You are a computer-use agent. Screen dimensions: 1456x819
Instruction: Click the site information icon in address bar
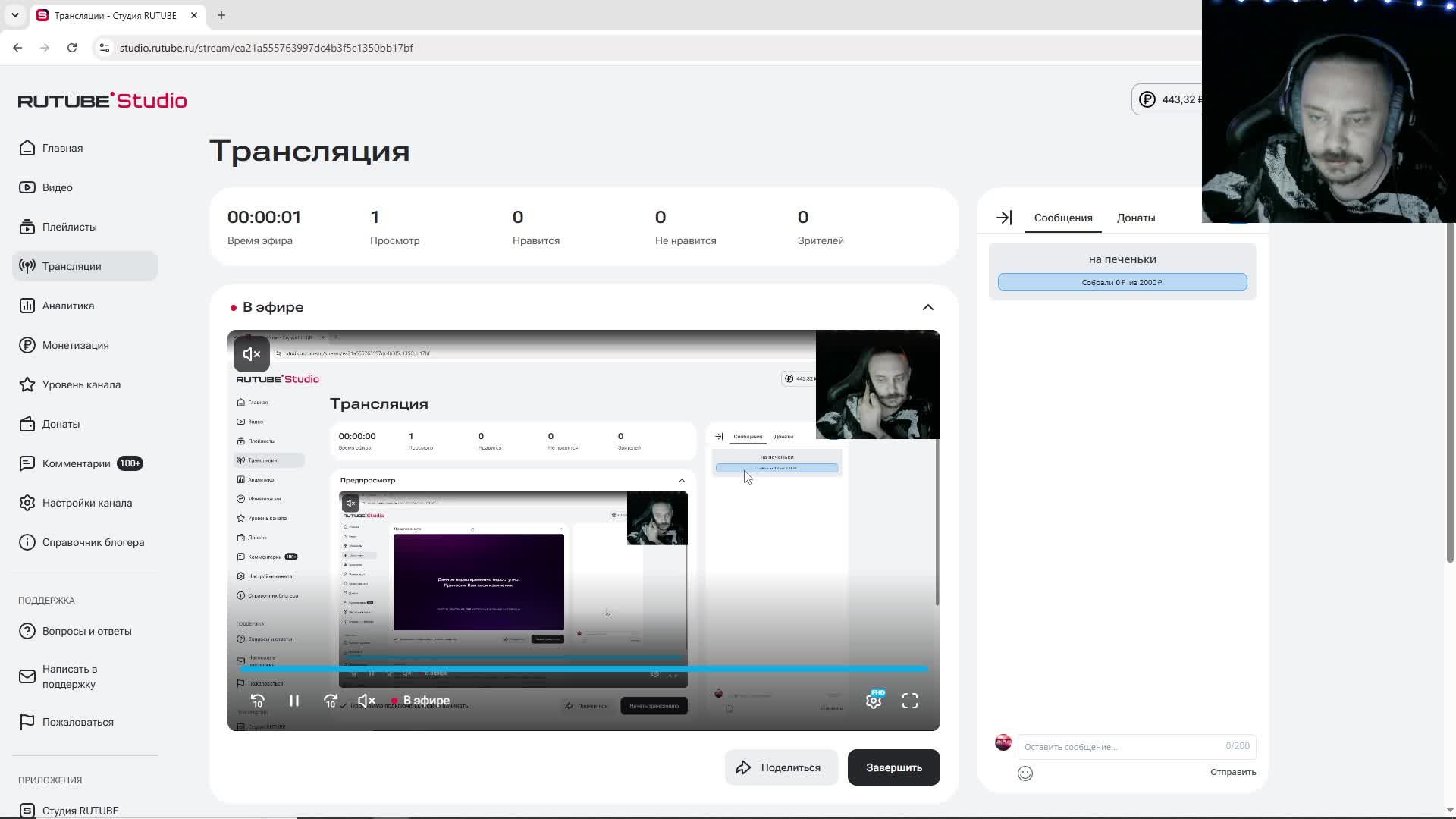[x=105, y=48]
